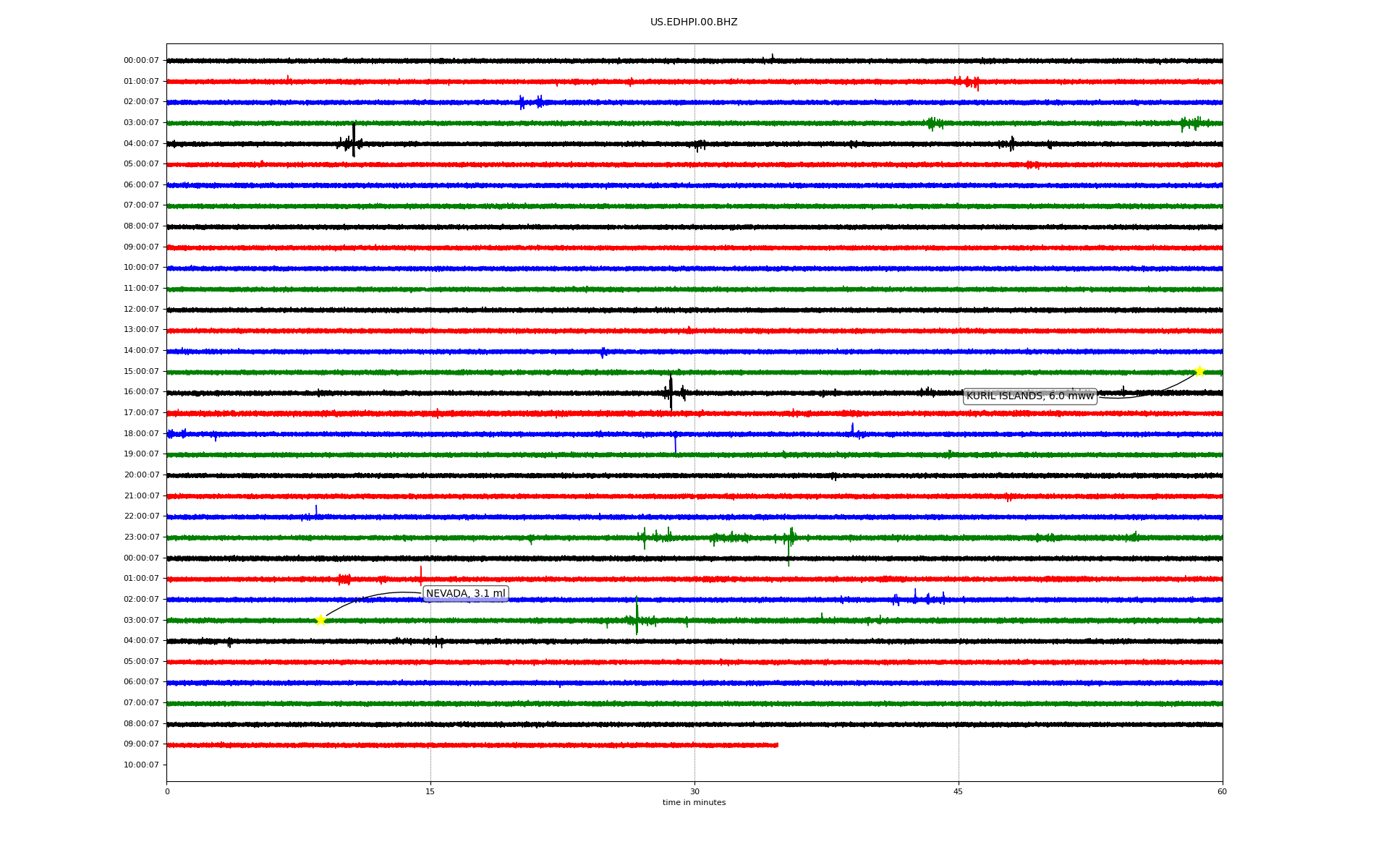Image resolution: width=1389 pixels, height=868 pixels.
Task: Click the x-axis tick label 45
Action: coord(959,792)
